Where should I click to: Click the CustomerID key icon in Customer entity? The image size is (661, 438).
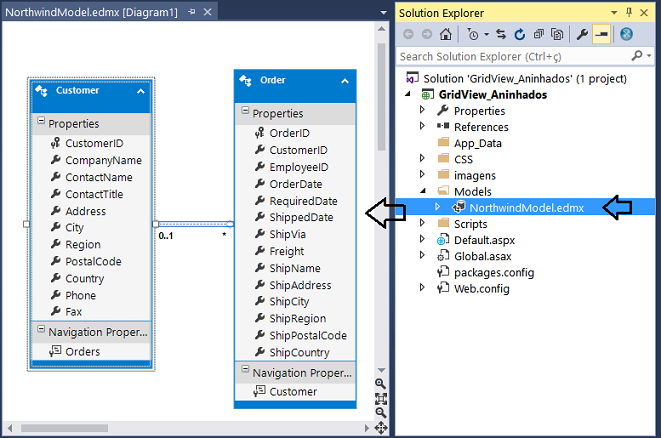point(55,143)
